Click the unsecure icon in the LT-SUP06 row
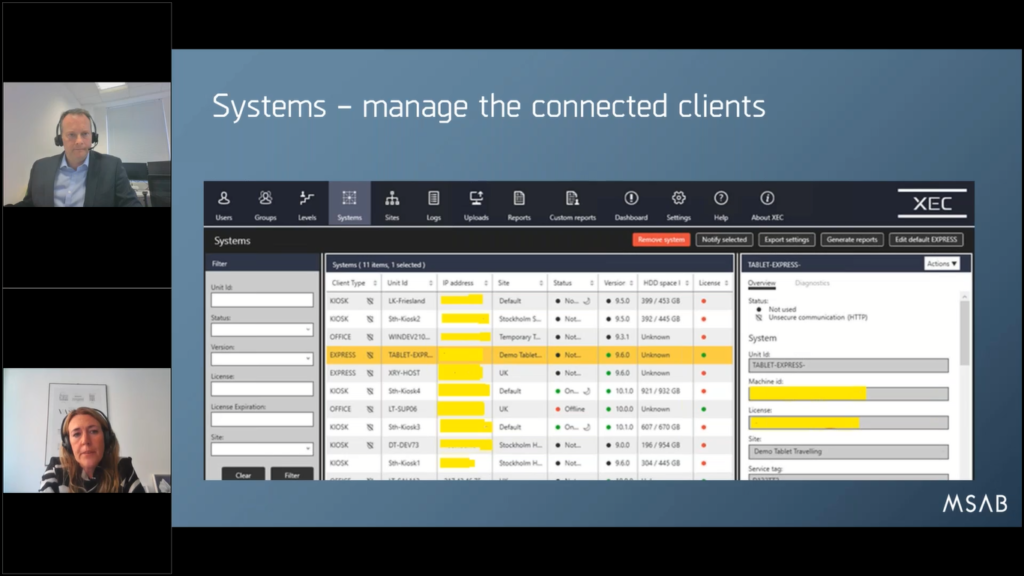This screenshot has width=1024, height=576. coord(370,409)
